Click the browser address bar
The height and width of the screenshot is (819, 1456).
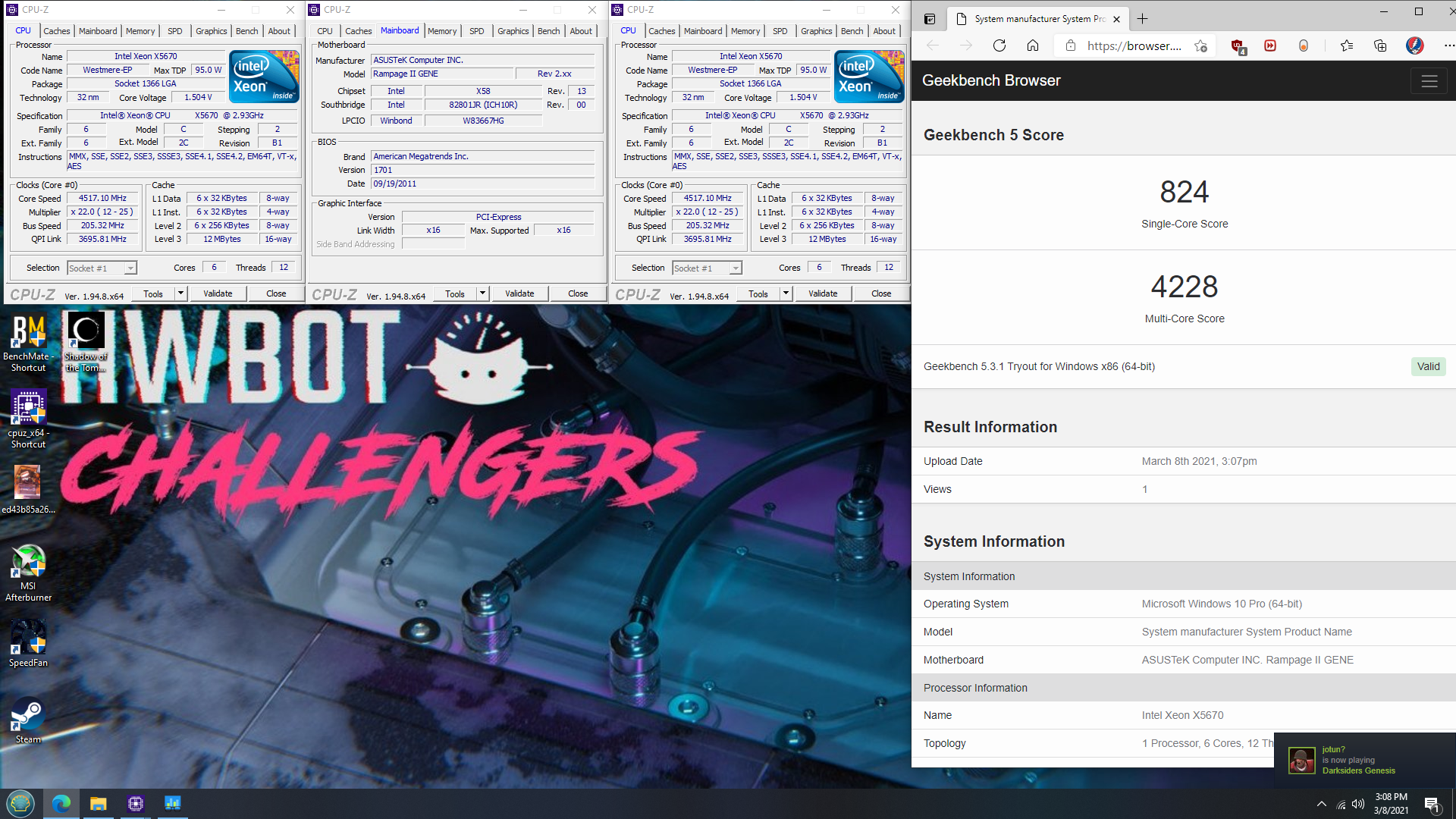[1134, 45]
